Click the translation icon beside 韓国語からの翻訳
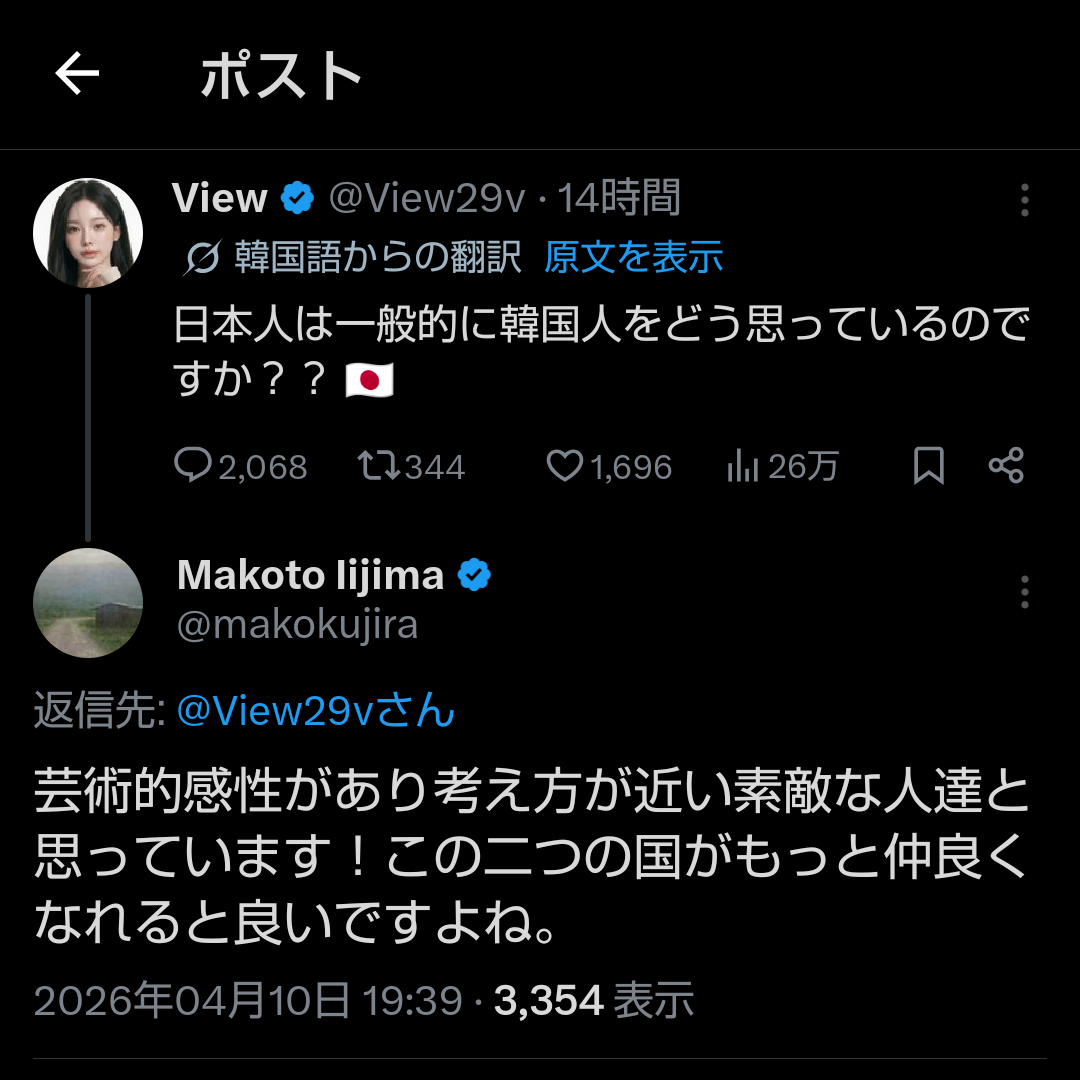The image size is (1080, 1080). pyautogui.click(x=203, y=258)
